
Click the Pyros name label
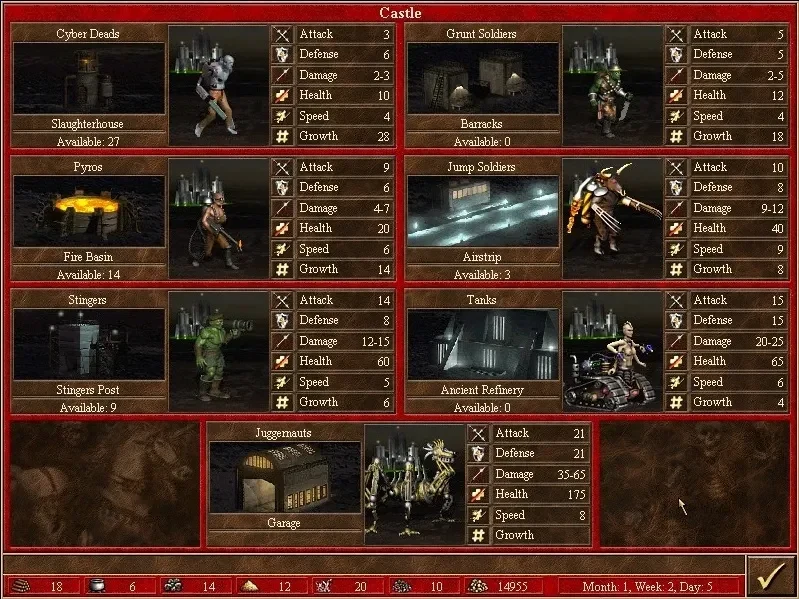click(x=88, y=167)
